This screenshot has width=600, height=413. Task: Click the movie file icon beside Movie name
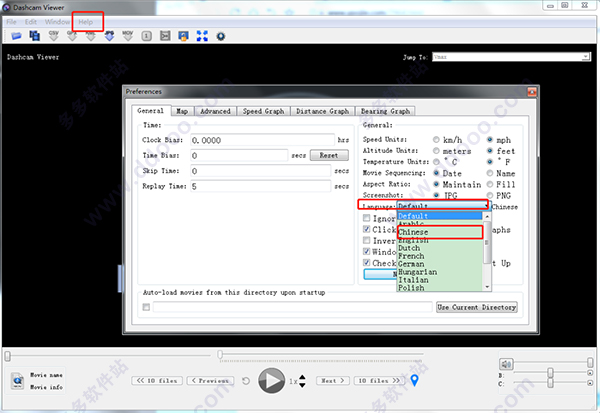click(17, 381)
